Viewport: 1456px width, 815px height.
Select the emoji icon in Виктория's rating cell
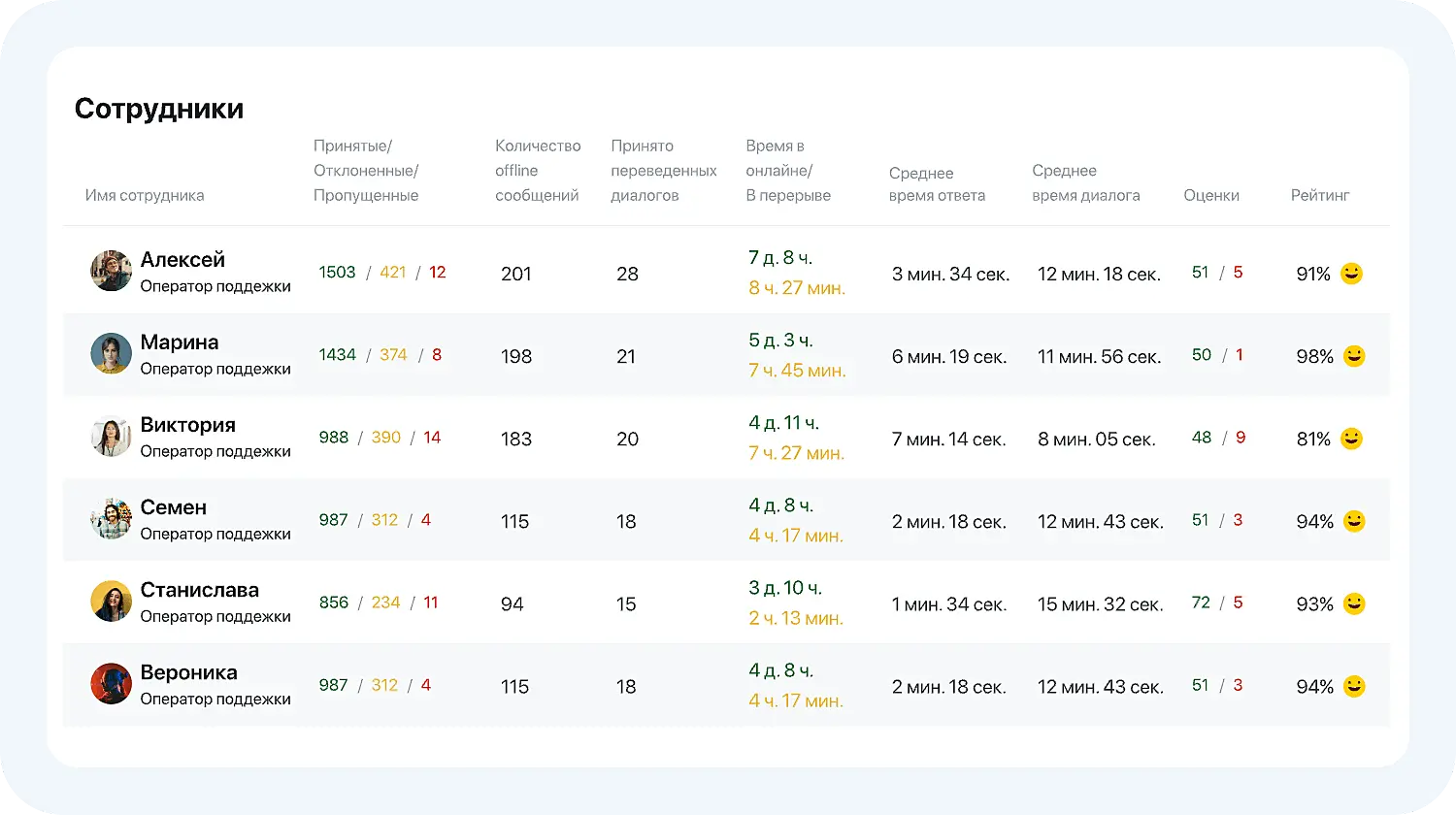(1351, 439)
